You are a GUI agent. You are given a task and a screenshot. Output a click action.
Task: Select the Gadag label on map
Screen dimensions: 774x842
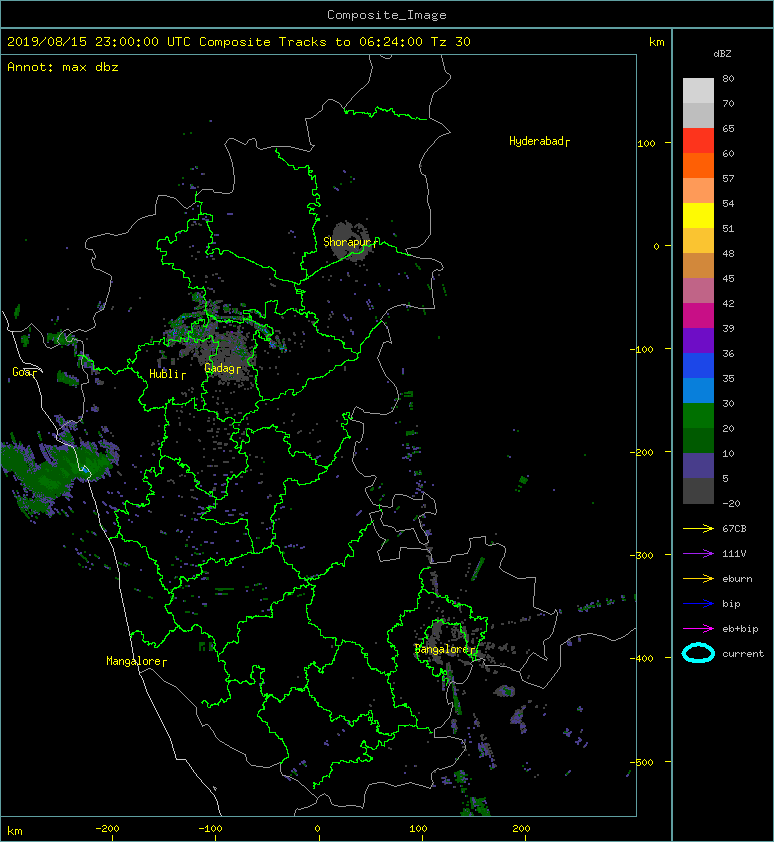(222, 368)
